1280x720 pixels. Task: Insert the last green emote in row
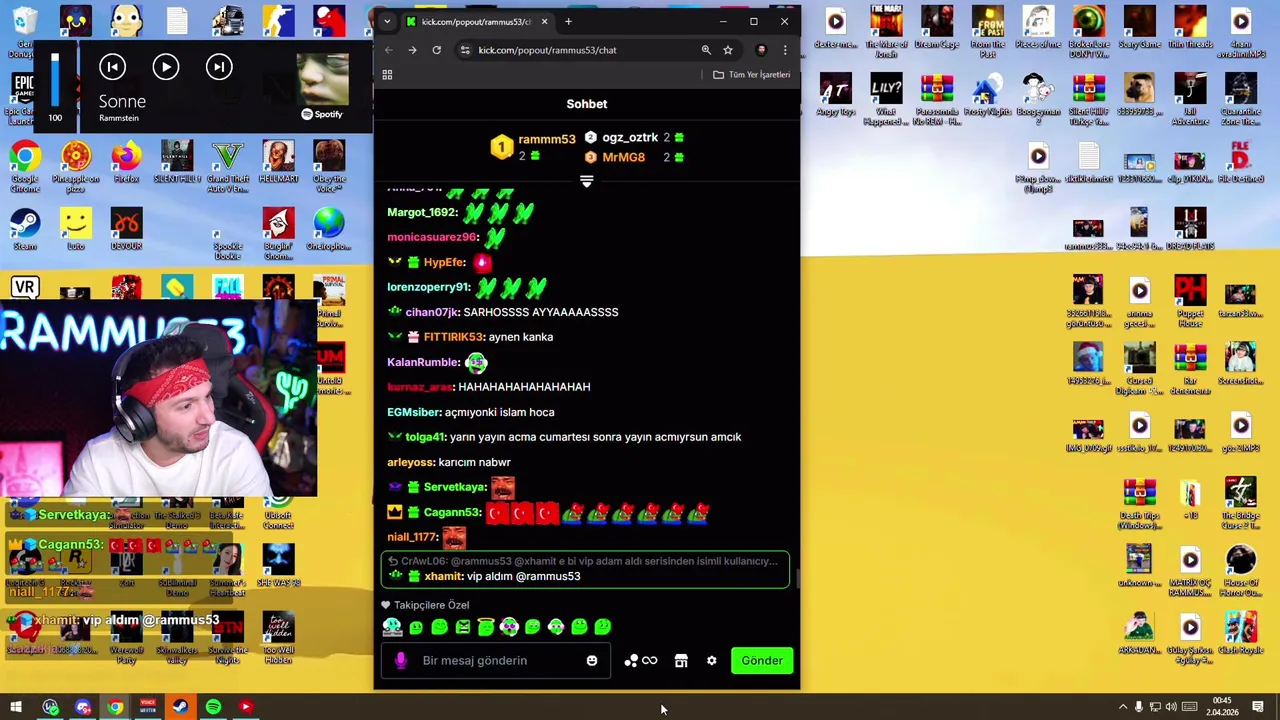click(x=602, y=627)
